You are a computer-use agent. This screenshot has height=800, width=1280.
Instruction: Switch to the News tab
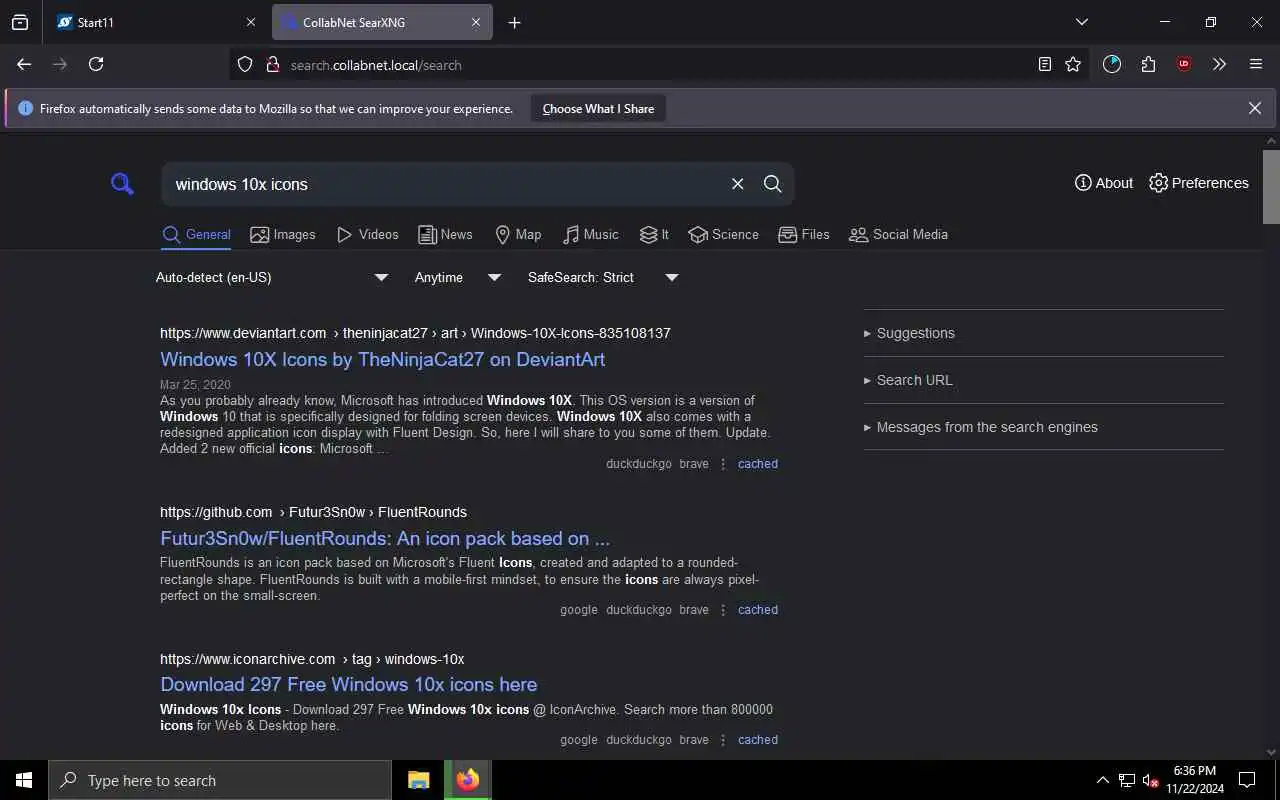click(x=445, y=235)
